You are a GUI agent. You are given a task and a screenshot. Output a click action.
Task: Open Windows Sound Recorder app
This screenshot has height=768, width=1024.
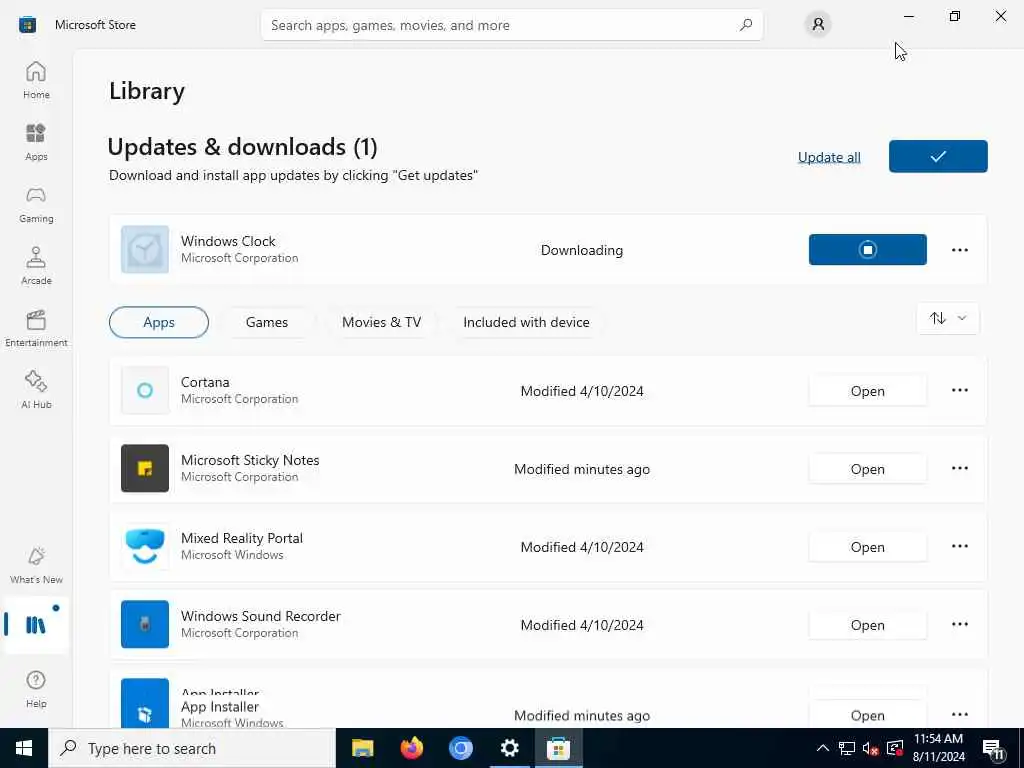867,625
